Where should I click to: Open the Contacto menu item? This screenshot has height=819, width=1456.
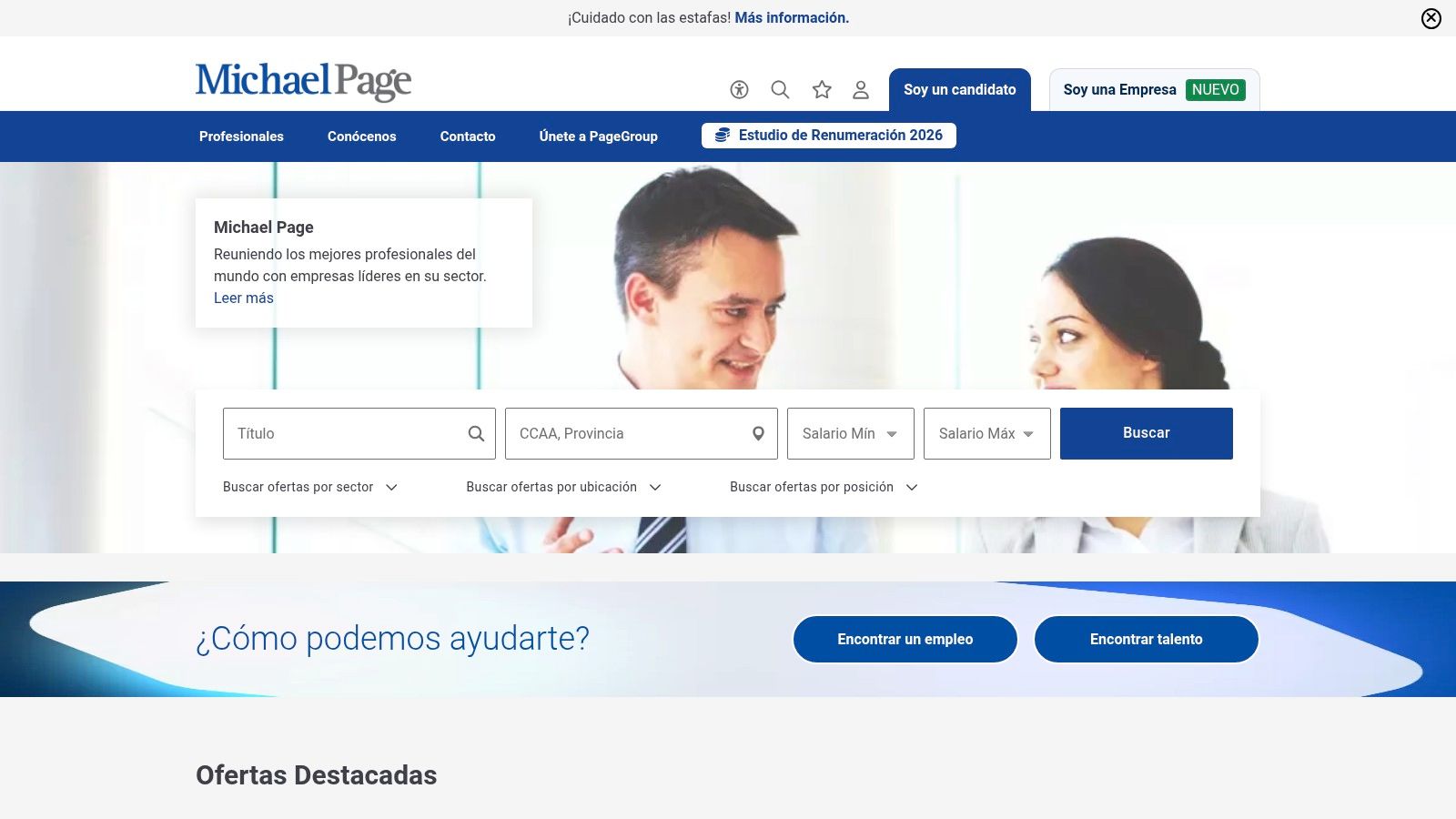[468, 136]
